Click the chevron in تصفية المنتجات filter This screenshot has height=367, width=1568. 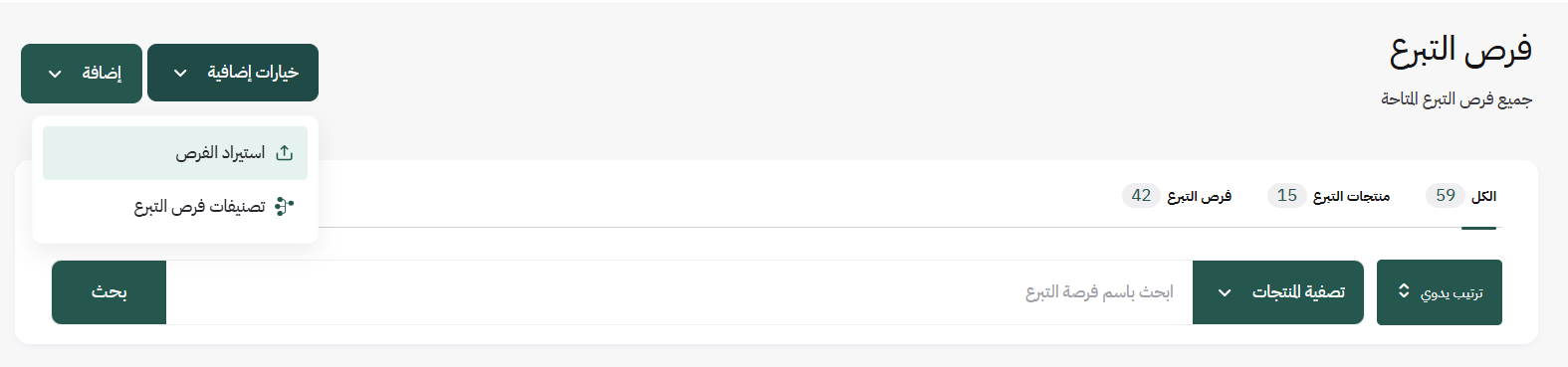1225,292
